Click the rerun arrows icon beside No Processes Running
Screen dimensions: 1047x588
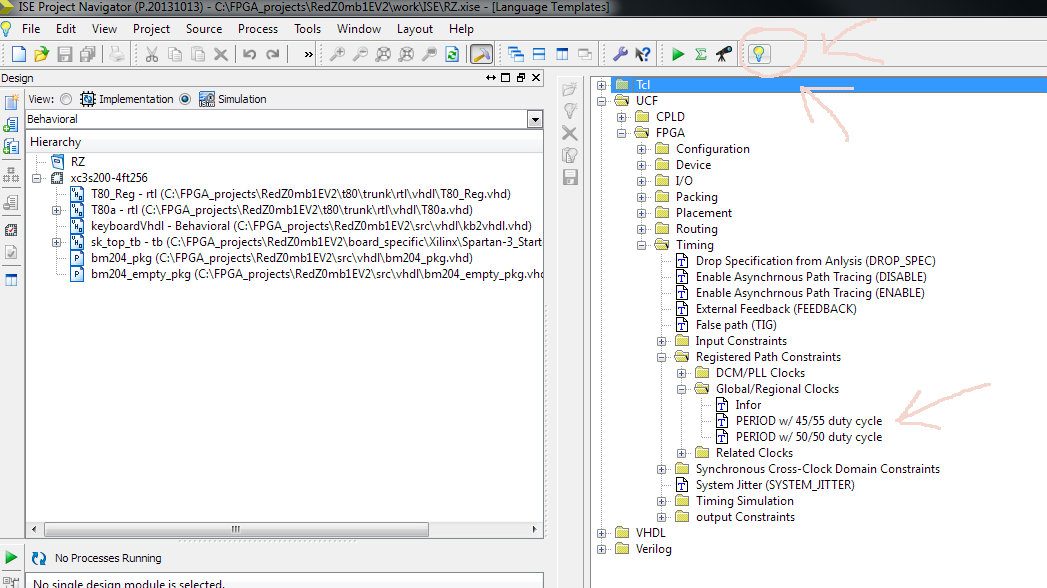tap(39, 558)
